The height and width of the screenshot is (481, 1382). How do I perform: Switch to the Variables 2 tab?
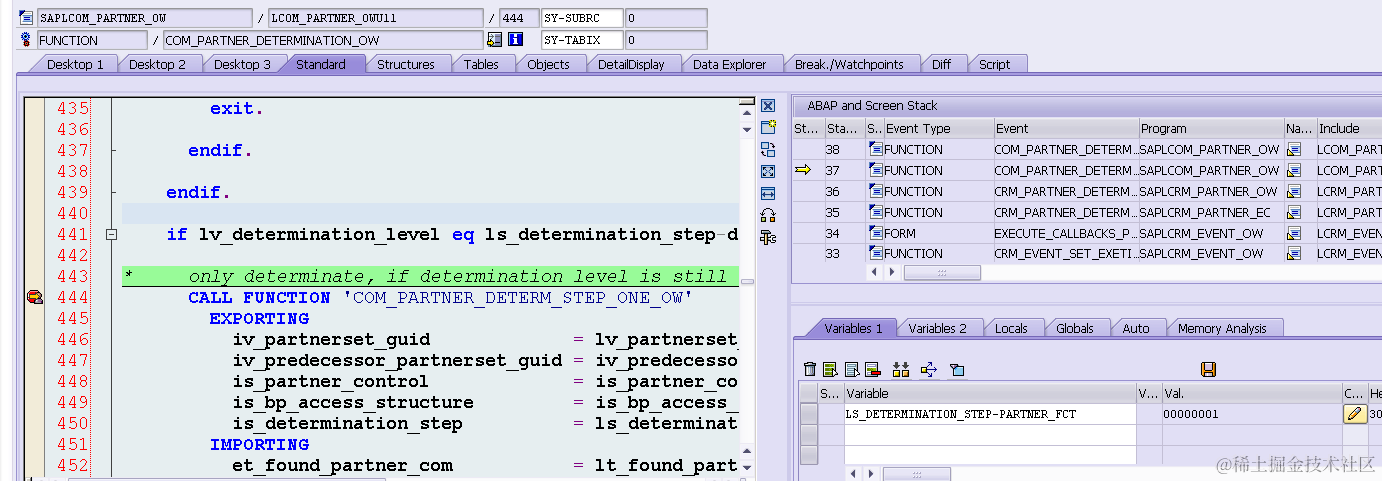(937, 328)
